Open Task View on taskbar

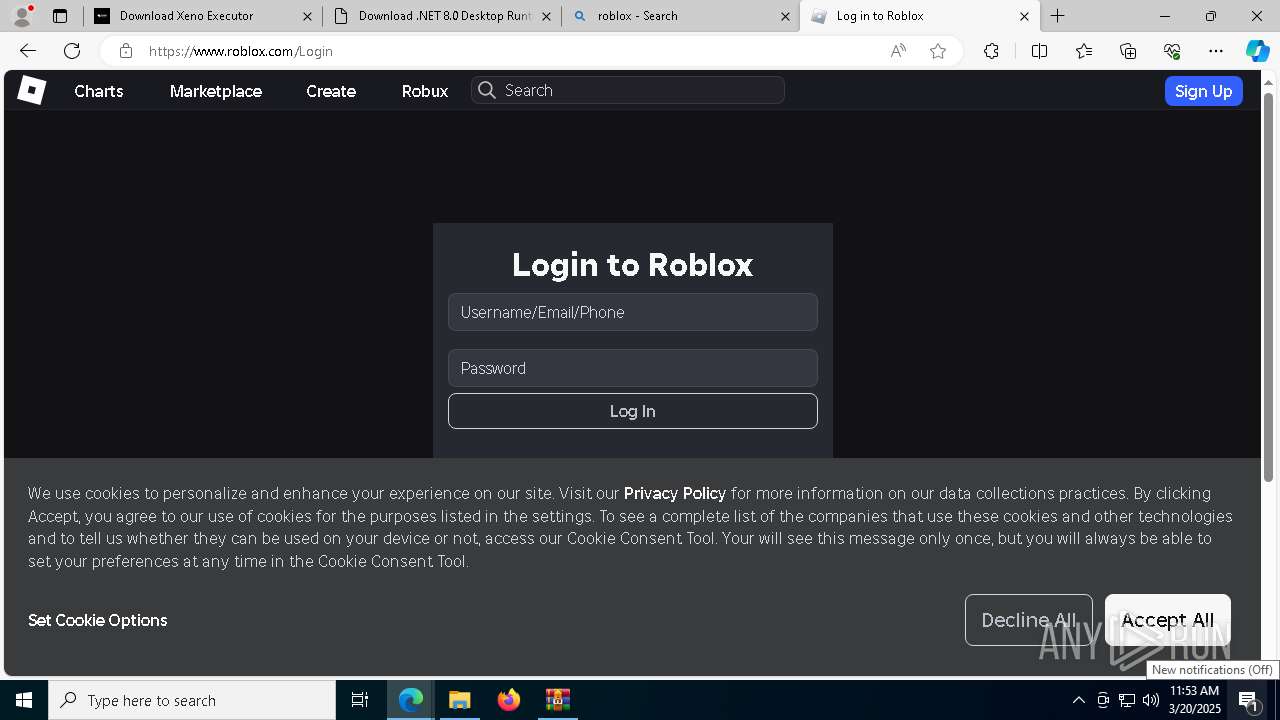point(360,700)
